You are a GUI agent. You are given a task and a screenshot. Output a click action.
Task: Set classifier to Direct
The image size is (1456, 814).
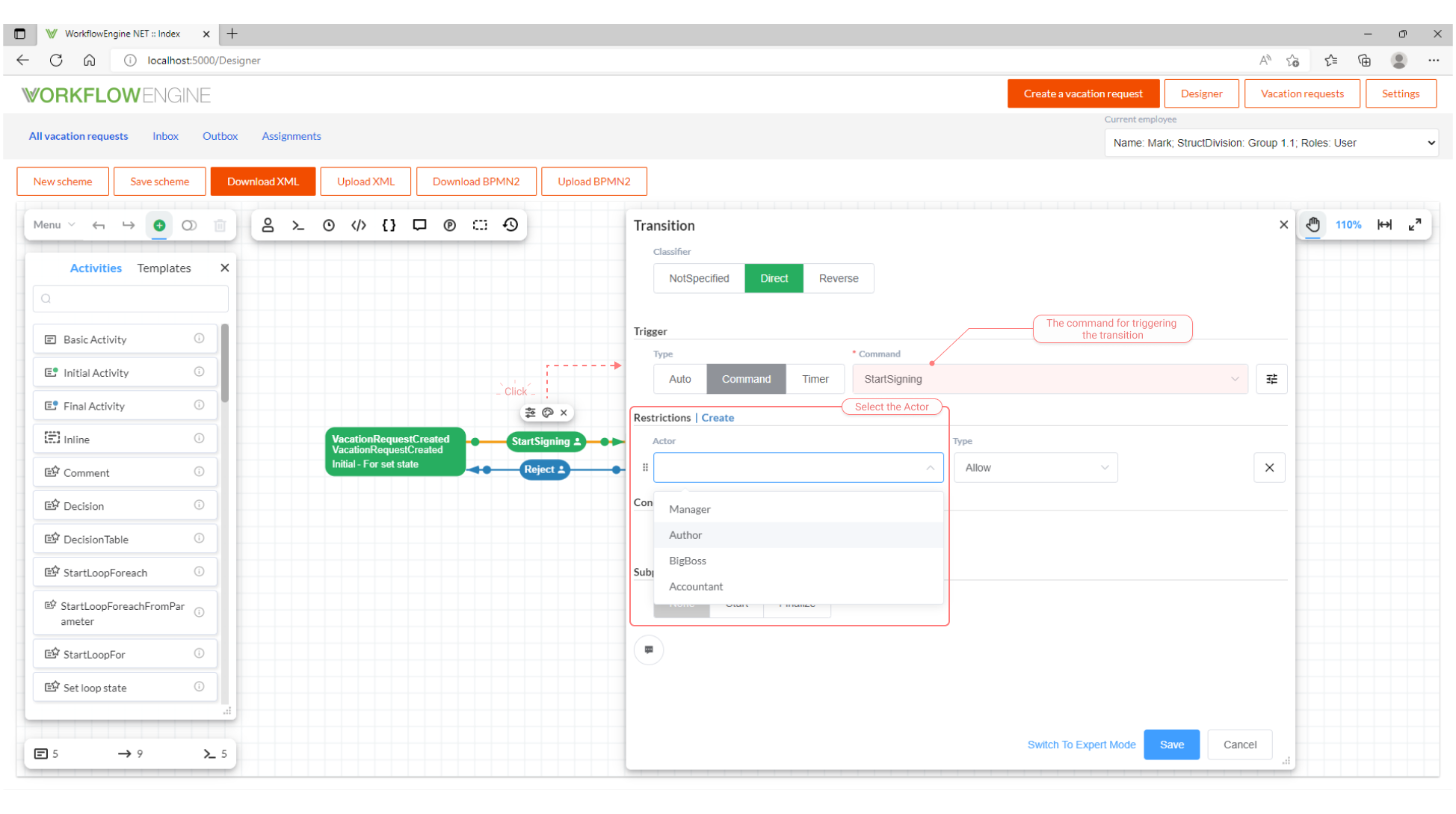[774, 278]
